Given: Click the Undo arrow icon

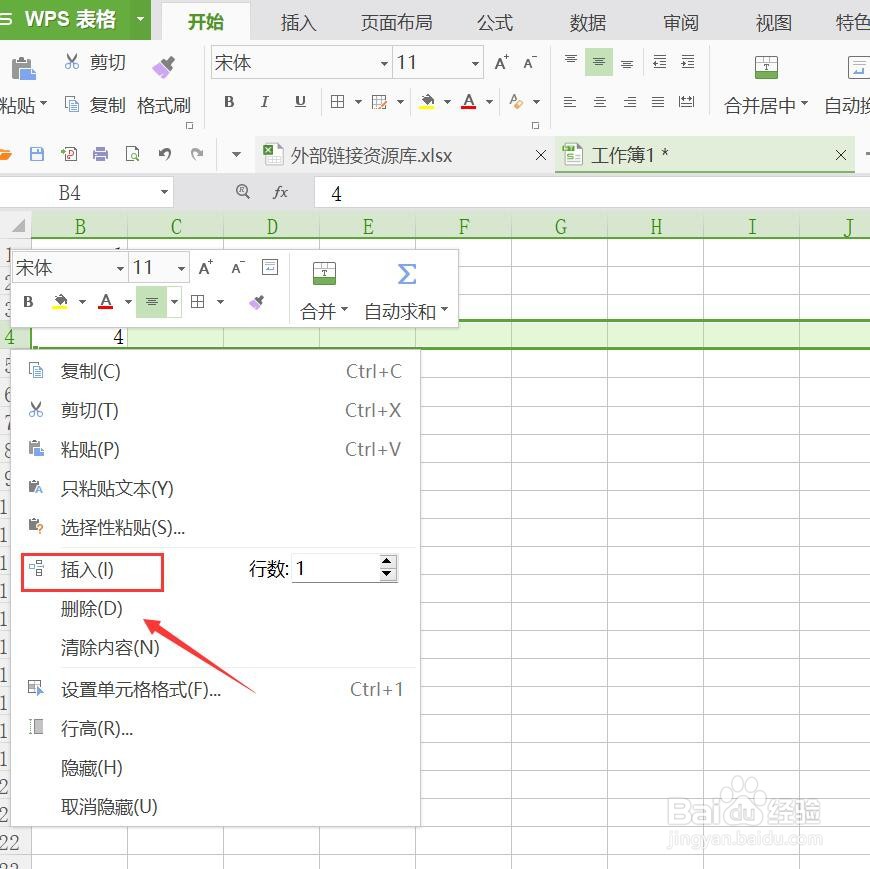Looking at the screenshot, I should (x=166, y=154).
